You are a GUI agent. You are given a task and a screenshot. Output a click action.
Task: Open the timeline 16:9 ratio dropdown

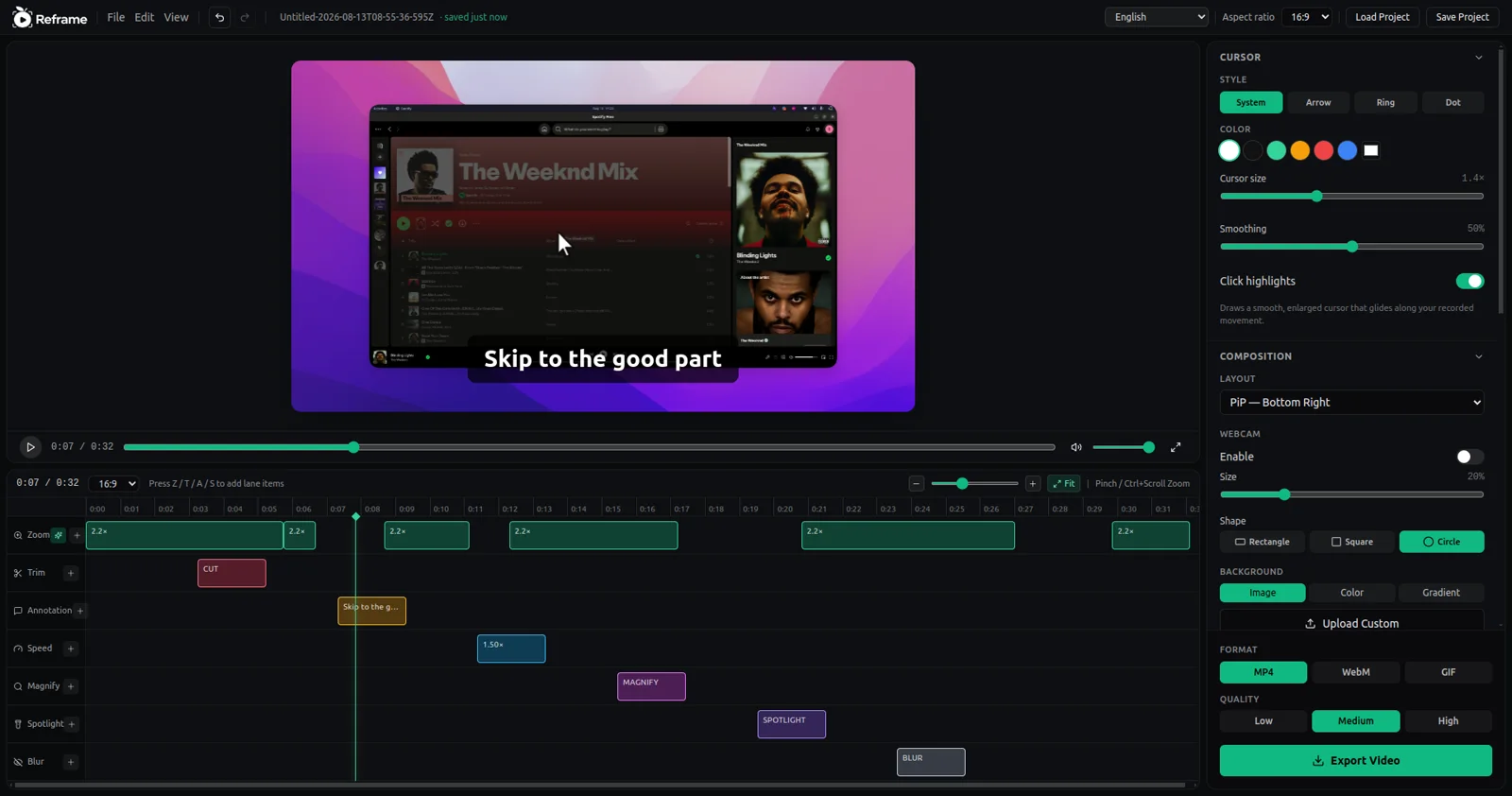point(115,483)
